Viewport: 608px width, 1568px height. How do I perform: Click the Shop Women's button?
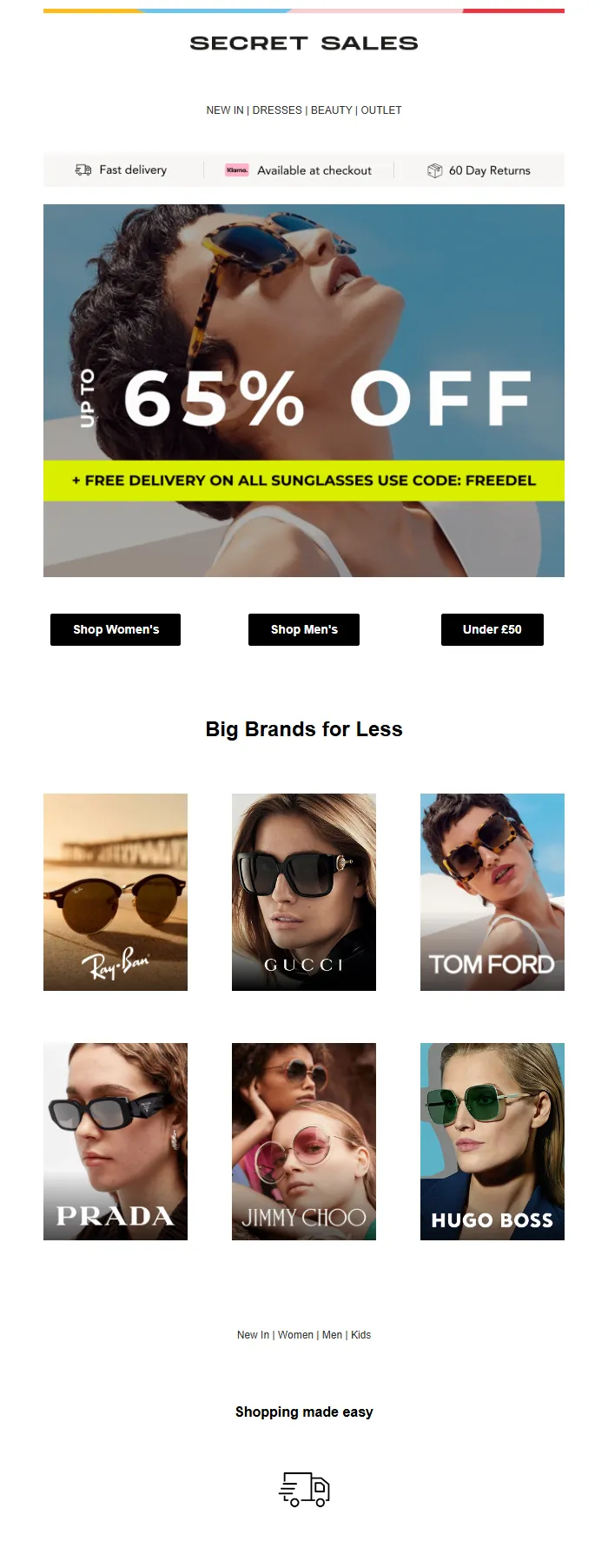click(x=116, y=629)
